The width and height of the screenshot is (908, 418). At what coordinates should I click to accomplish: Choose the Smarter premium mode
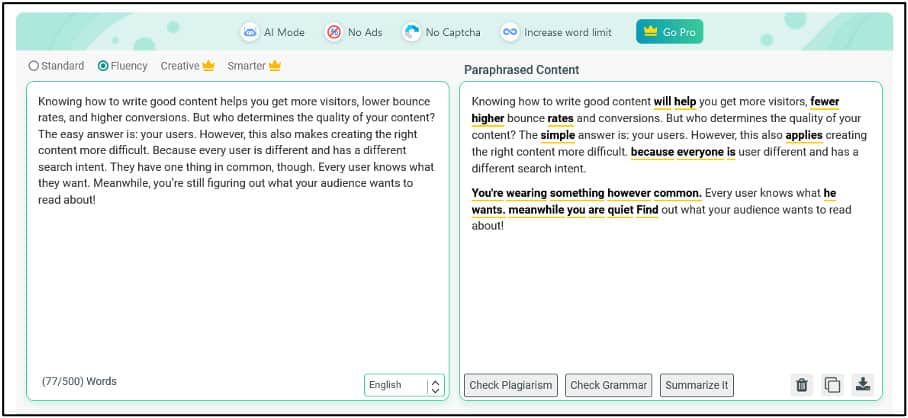click(x=254, y=66)
